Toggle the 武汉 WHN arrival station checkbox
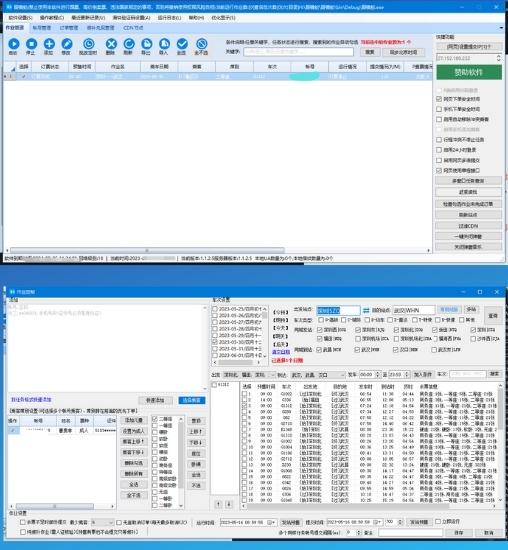The image size is (508, 550). click(357, 350)
